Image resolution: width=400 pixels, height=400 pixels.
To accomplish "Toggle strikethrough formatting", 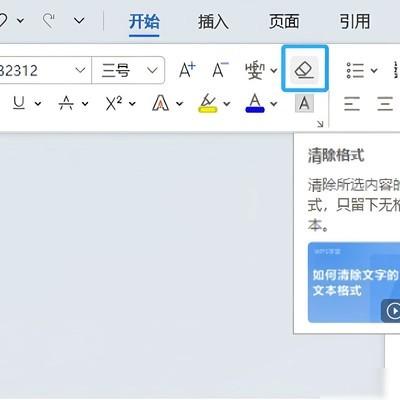I will pyautogui.click(x=66, y=103).
